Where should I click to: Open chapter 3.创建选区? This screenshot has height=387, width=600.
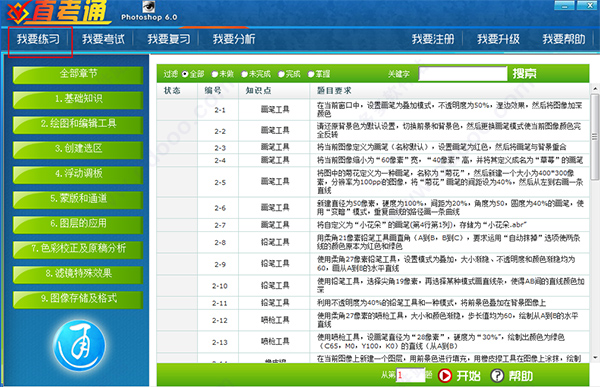(78, 149)
